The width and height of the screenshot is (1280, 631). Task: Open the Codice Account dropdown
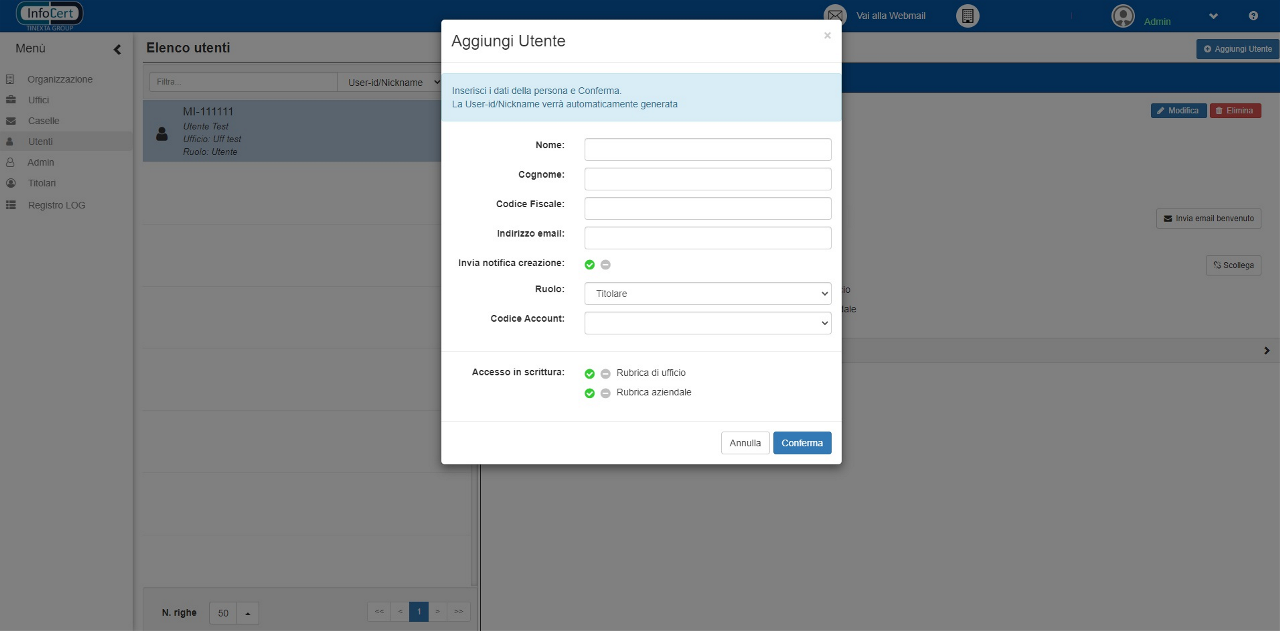coord(707,323)
